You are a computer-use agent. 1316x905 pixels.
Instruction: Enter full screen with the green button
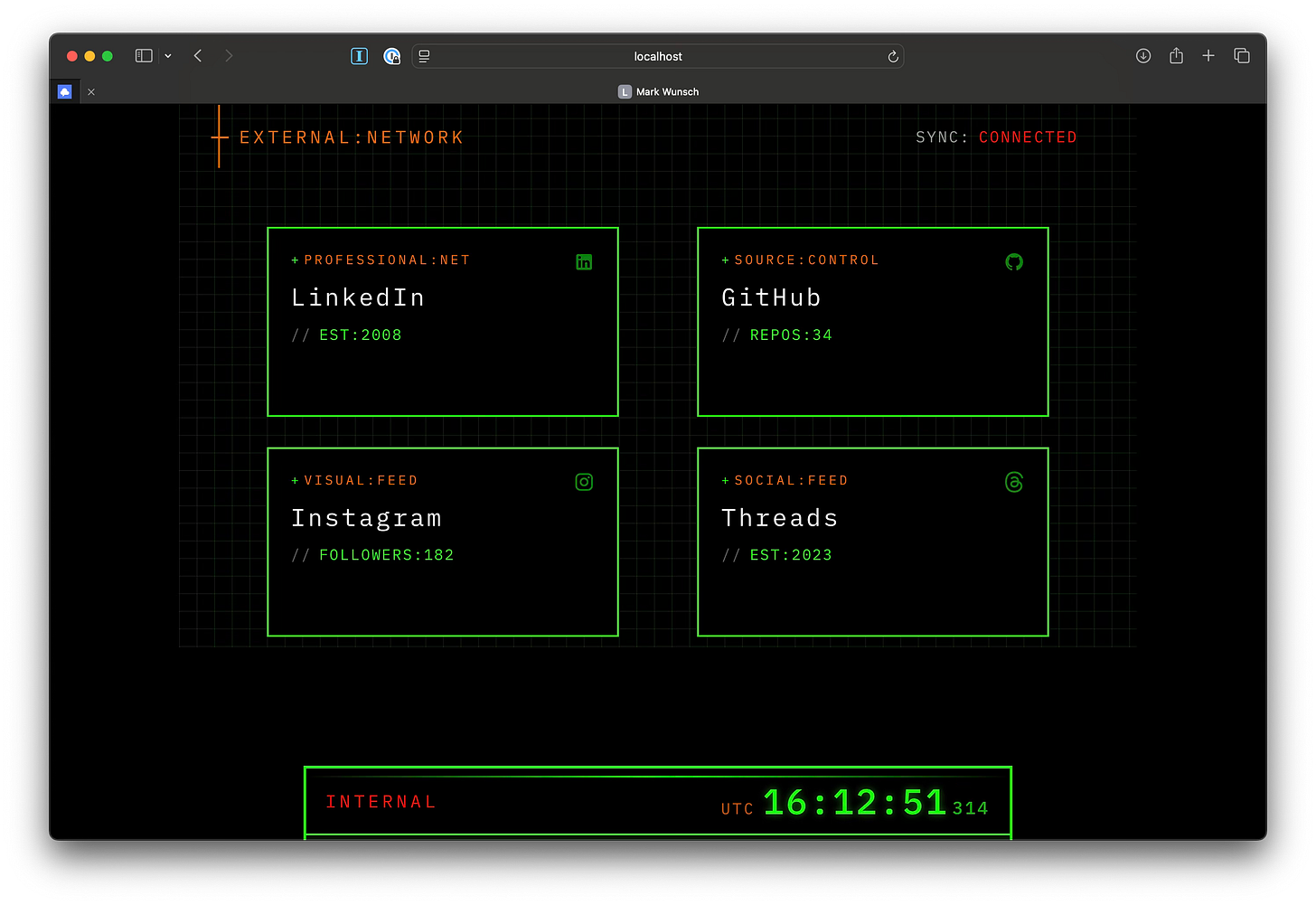(108, 56)
